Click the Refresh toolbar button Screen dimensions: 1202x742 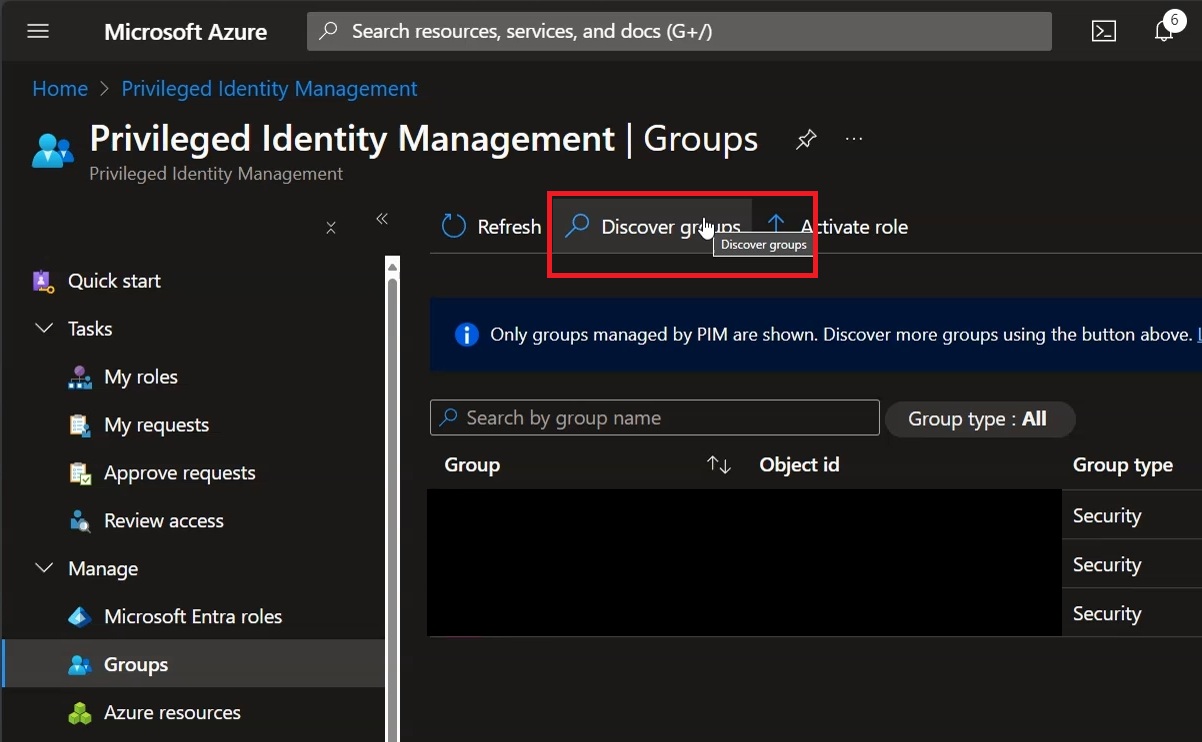491,227
